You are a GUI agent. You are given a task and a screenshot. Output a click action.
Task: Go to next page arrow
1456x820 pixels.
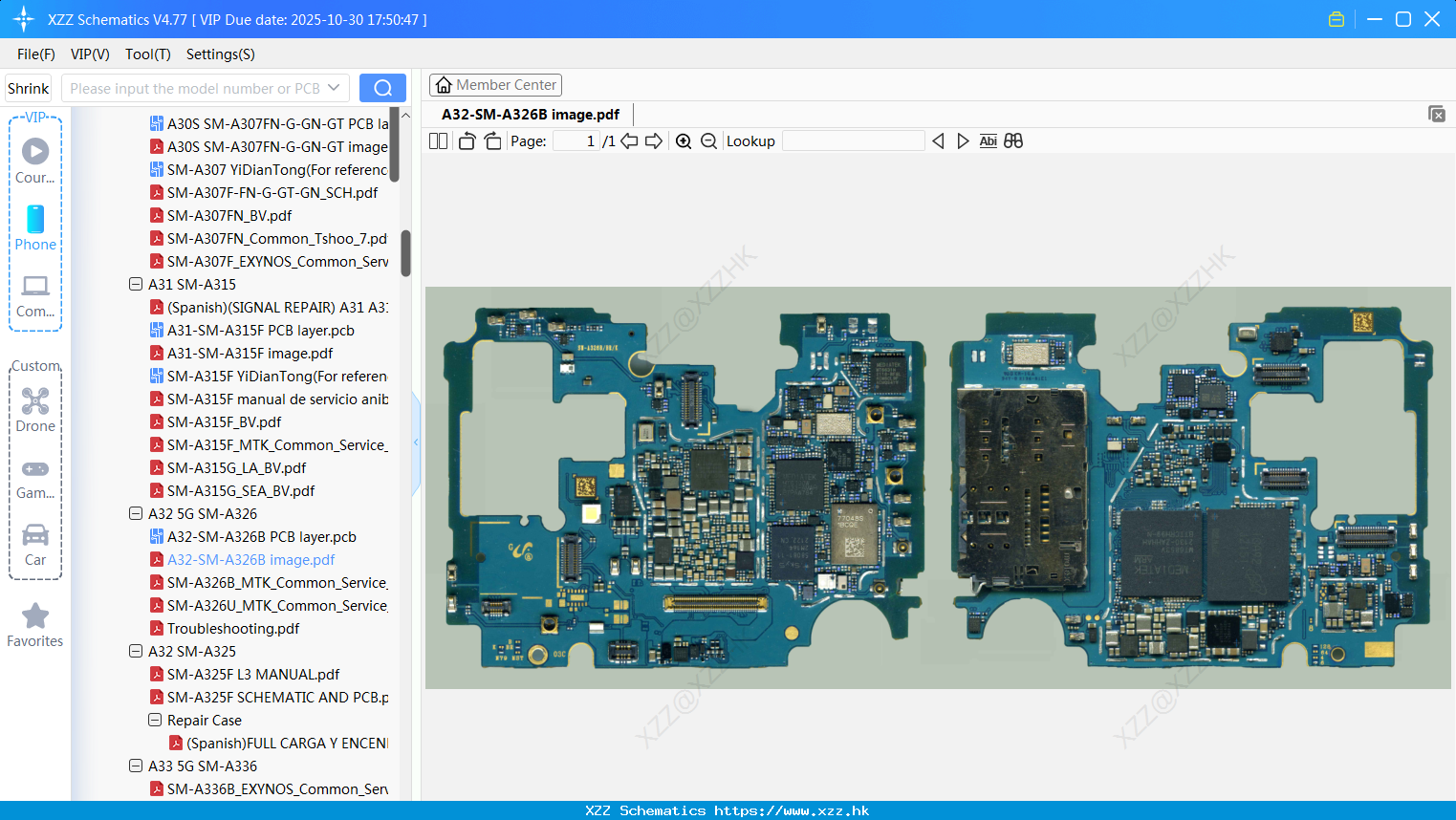(x=654, y=140)
